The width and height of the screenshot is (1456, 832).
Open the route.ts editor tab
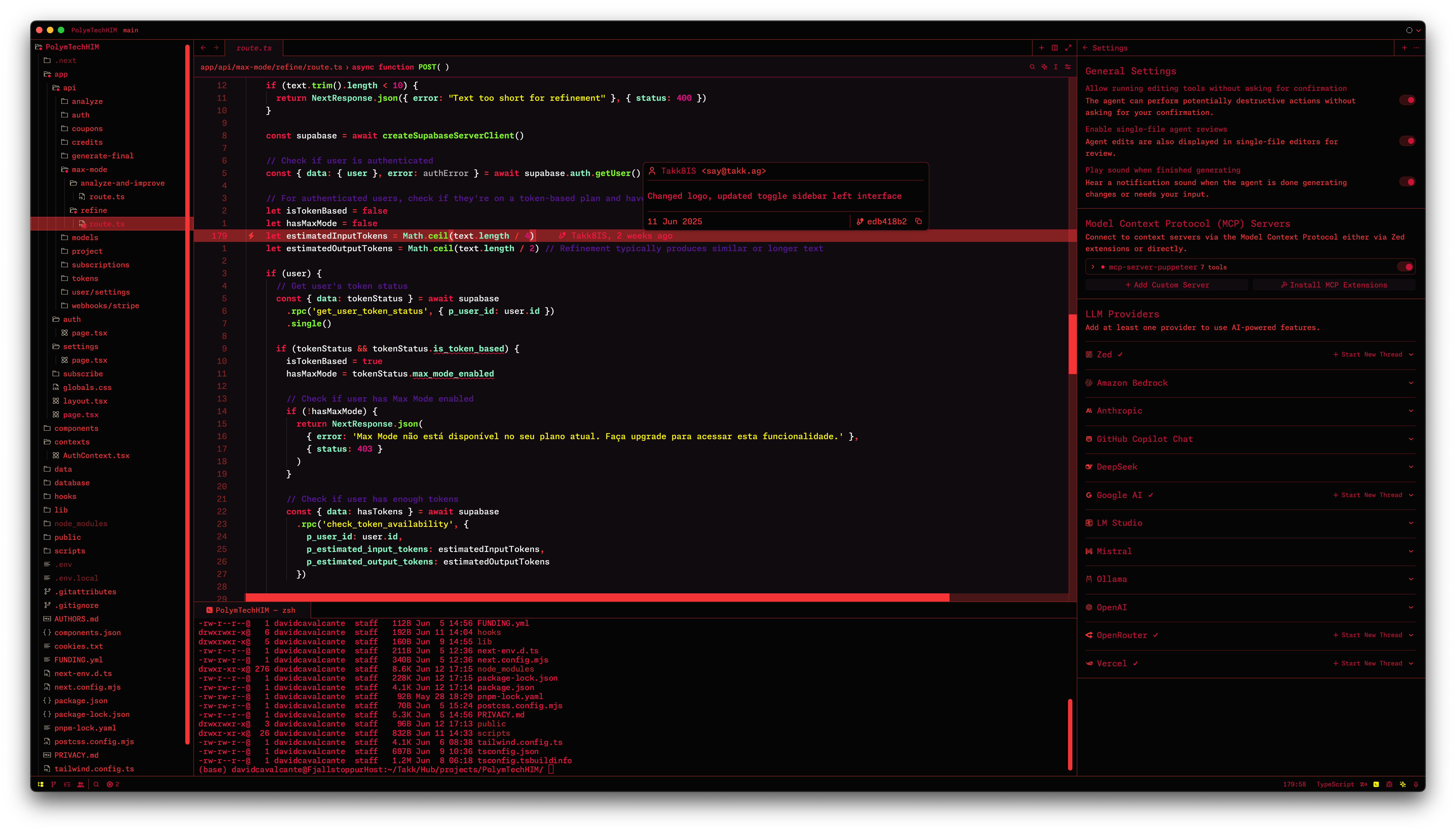pyautogui.click(x=254, y=48)
